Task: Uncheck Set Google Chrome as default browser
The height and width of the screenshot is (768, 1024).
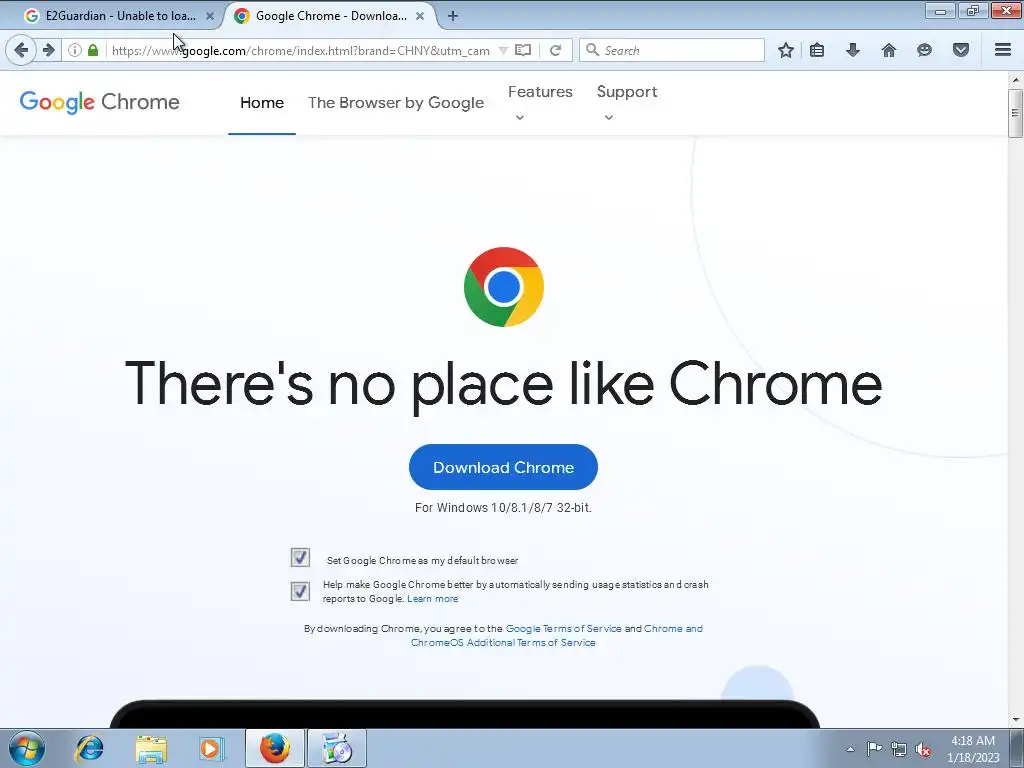Action: (300, 557)
